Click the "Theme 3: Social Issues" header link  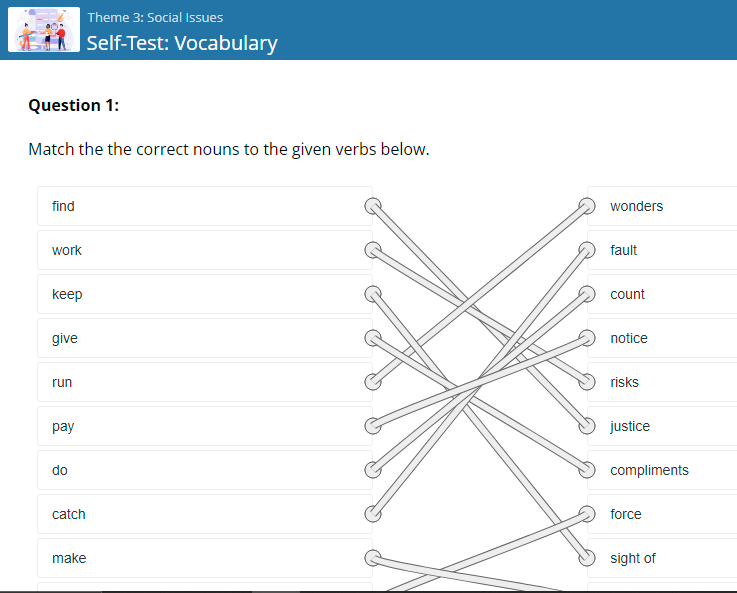(x=155, y=17)
